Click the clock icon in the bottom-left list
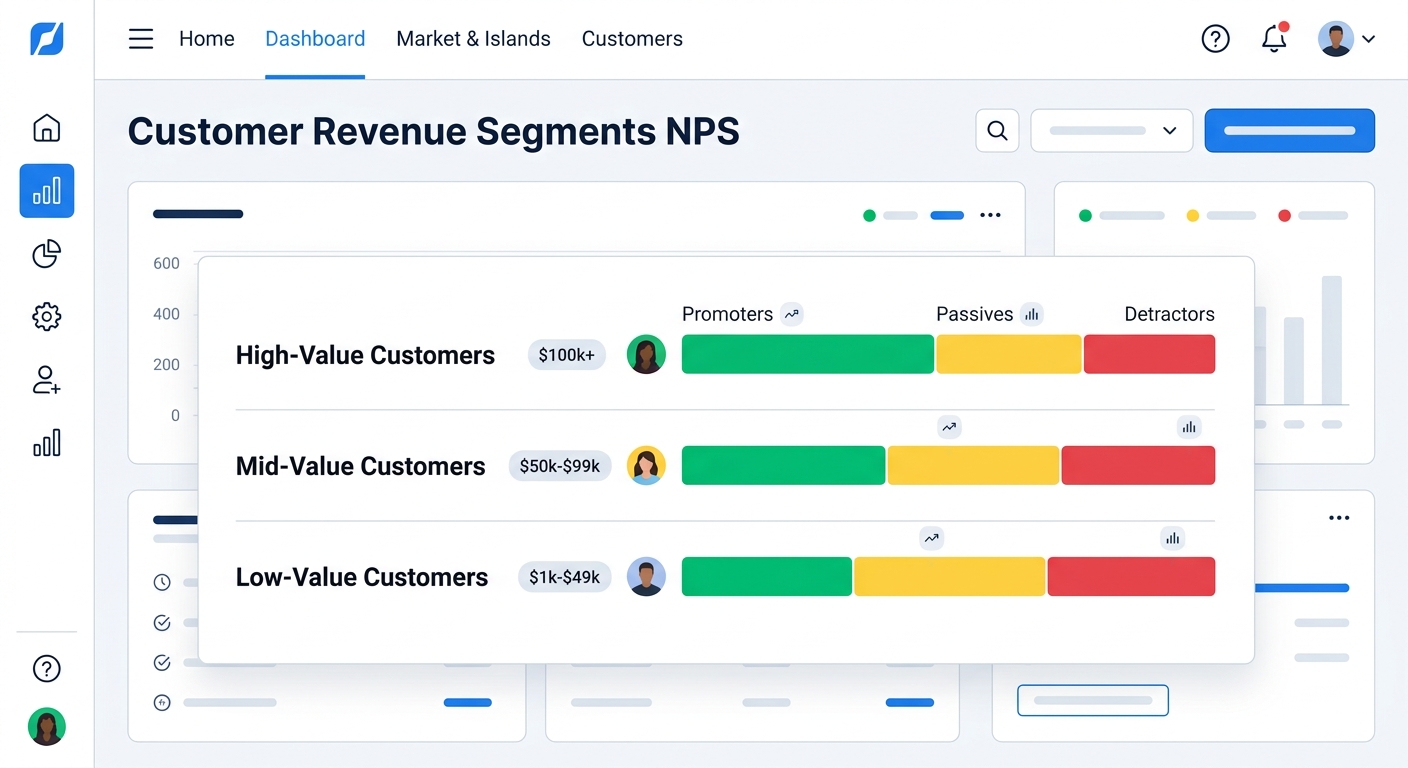Viewport: 1408px width, 768px height. tap(162, 582)
